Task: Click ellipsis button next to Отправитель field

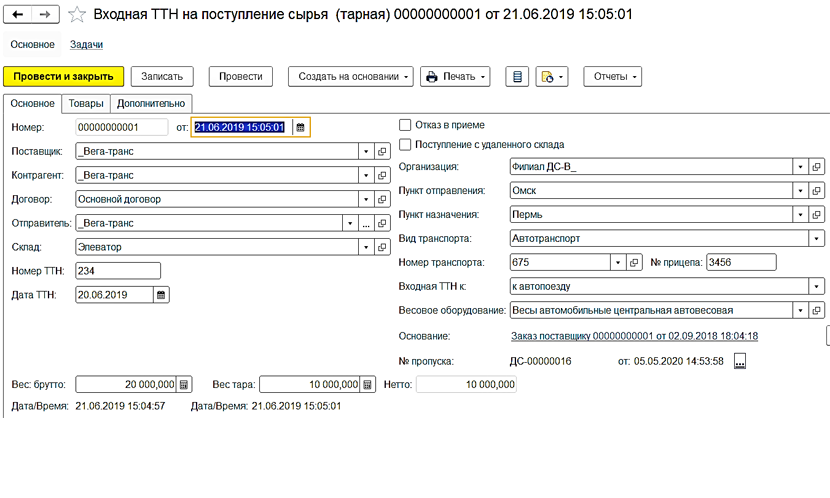Action: (x=366, y=223)
